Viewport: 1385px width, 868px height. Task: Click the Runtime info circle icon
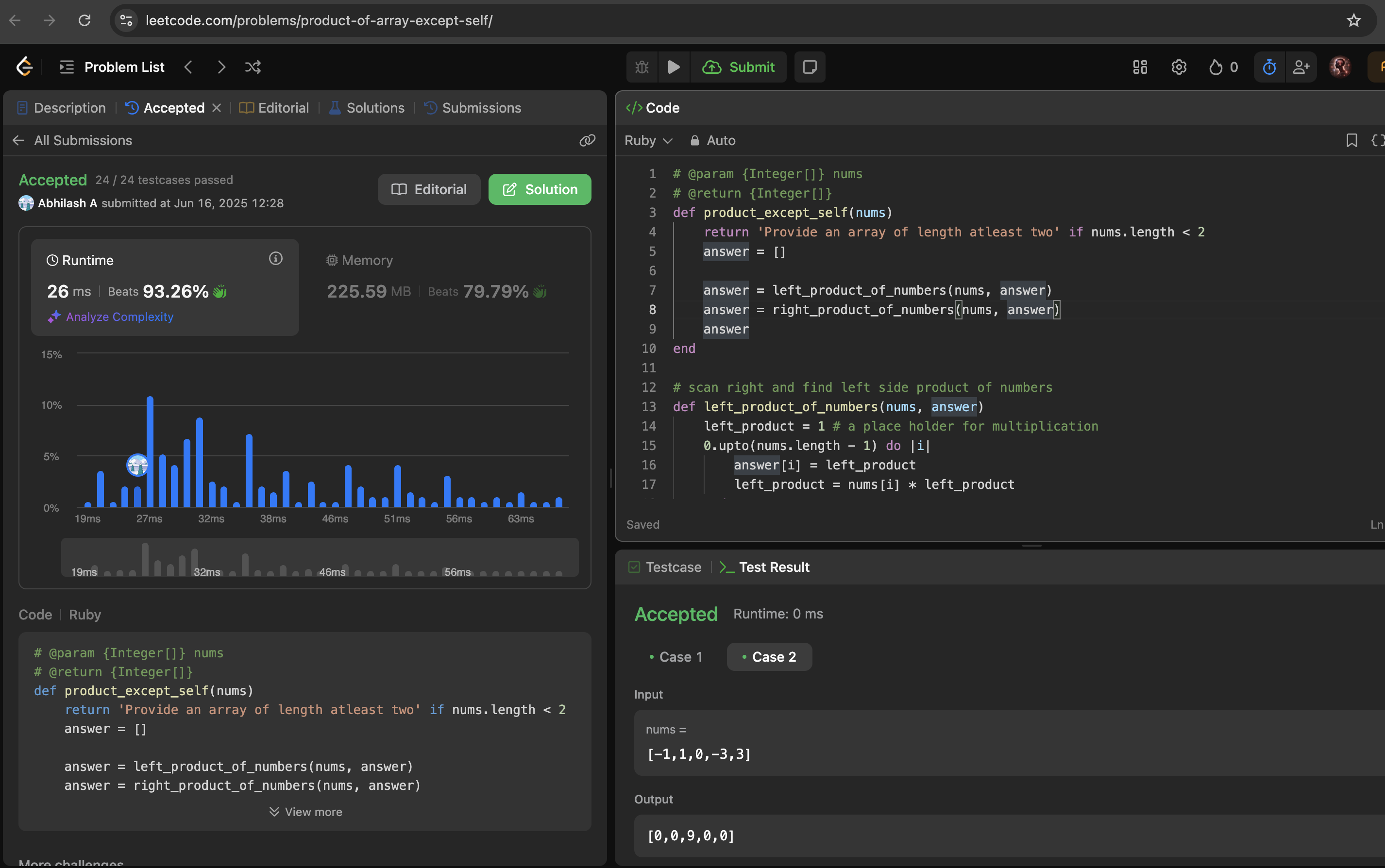276,259
